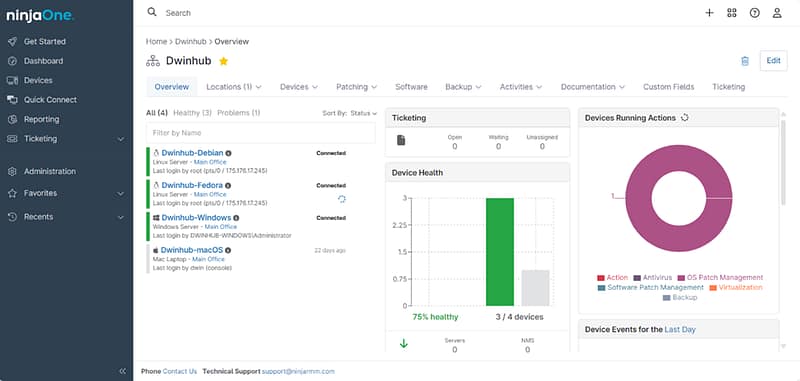Click the Ticketing icon in sidebar
The height and width of the screenshot is (381, 800).
(13, 139)
